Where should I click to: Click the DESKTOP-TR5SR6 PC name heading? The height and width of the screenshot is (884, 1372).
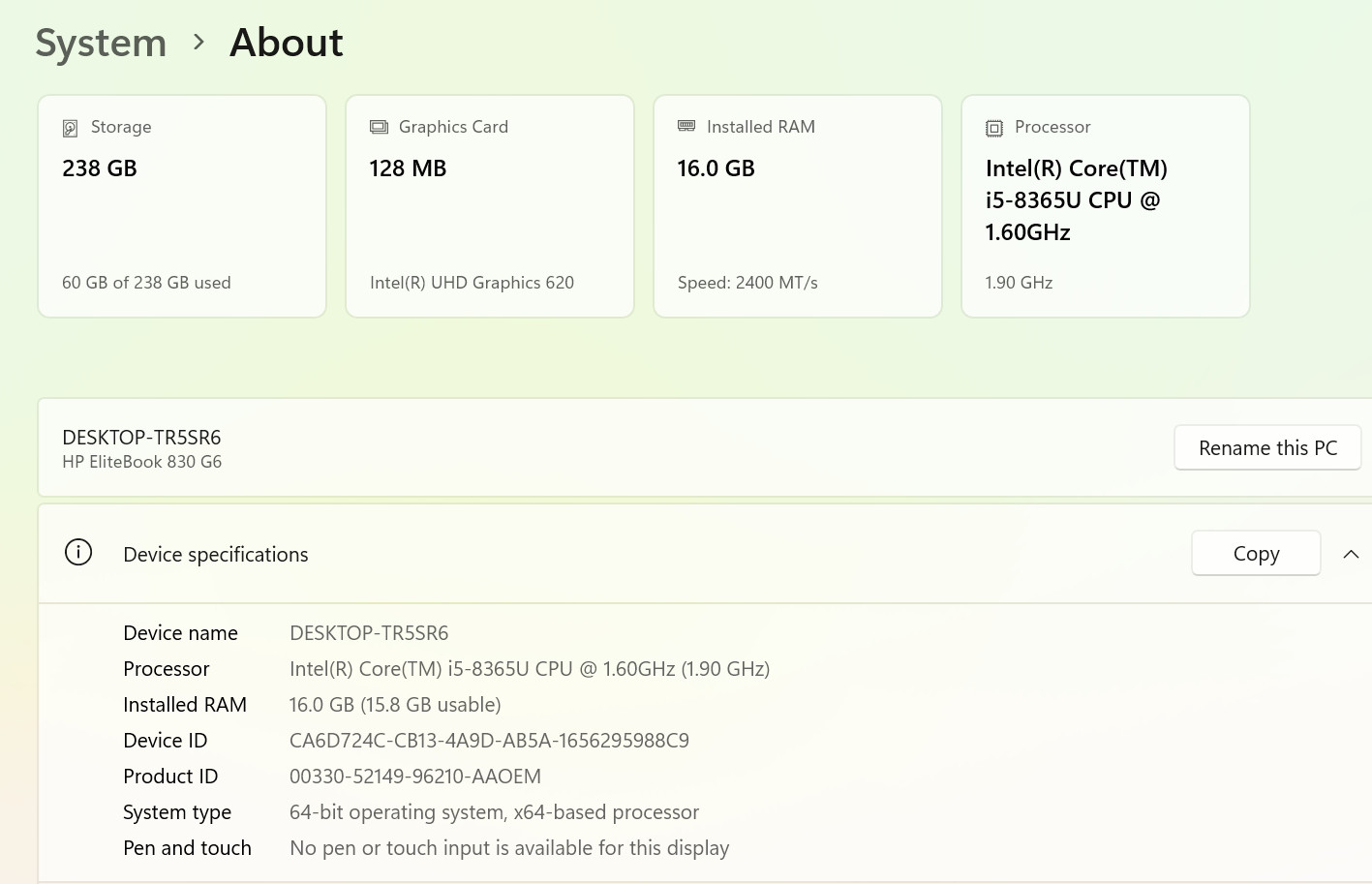click(141, 438)
